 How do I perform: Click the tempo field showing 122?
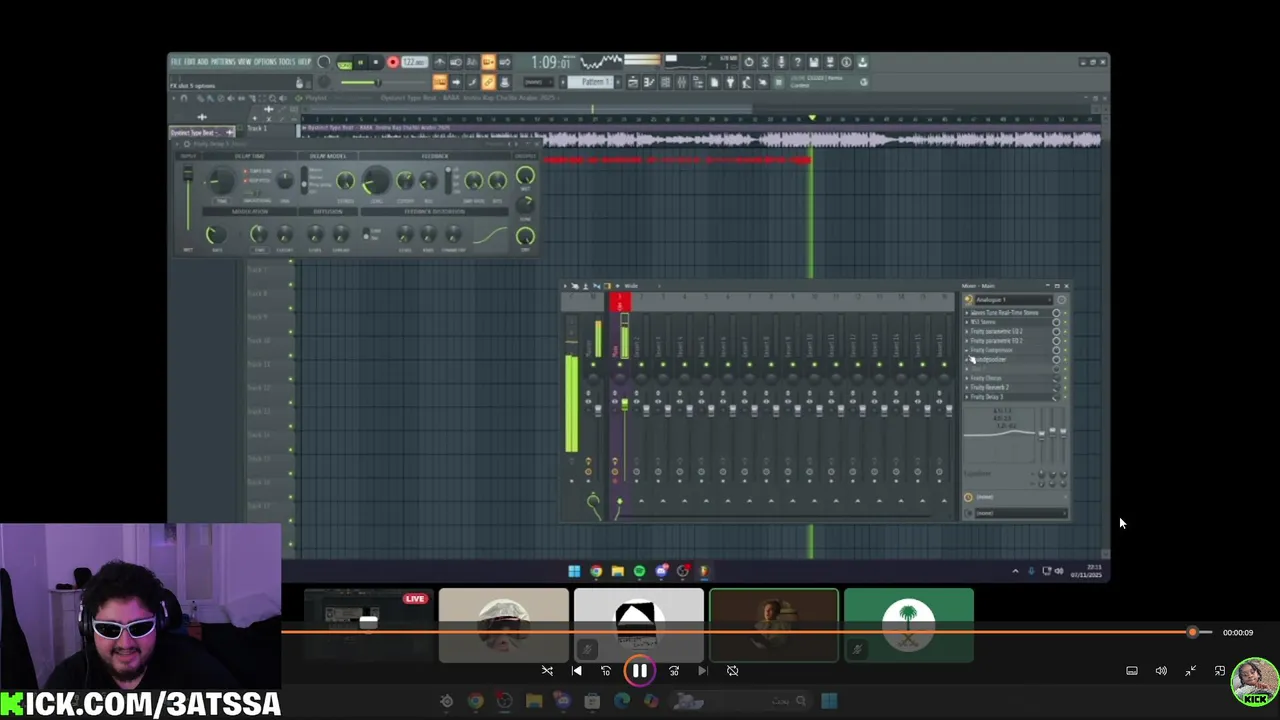413,62
